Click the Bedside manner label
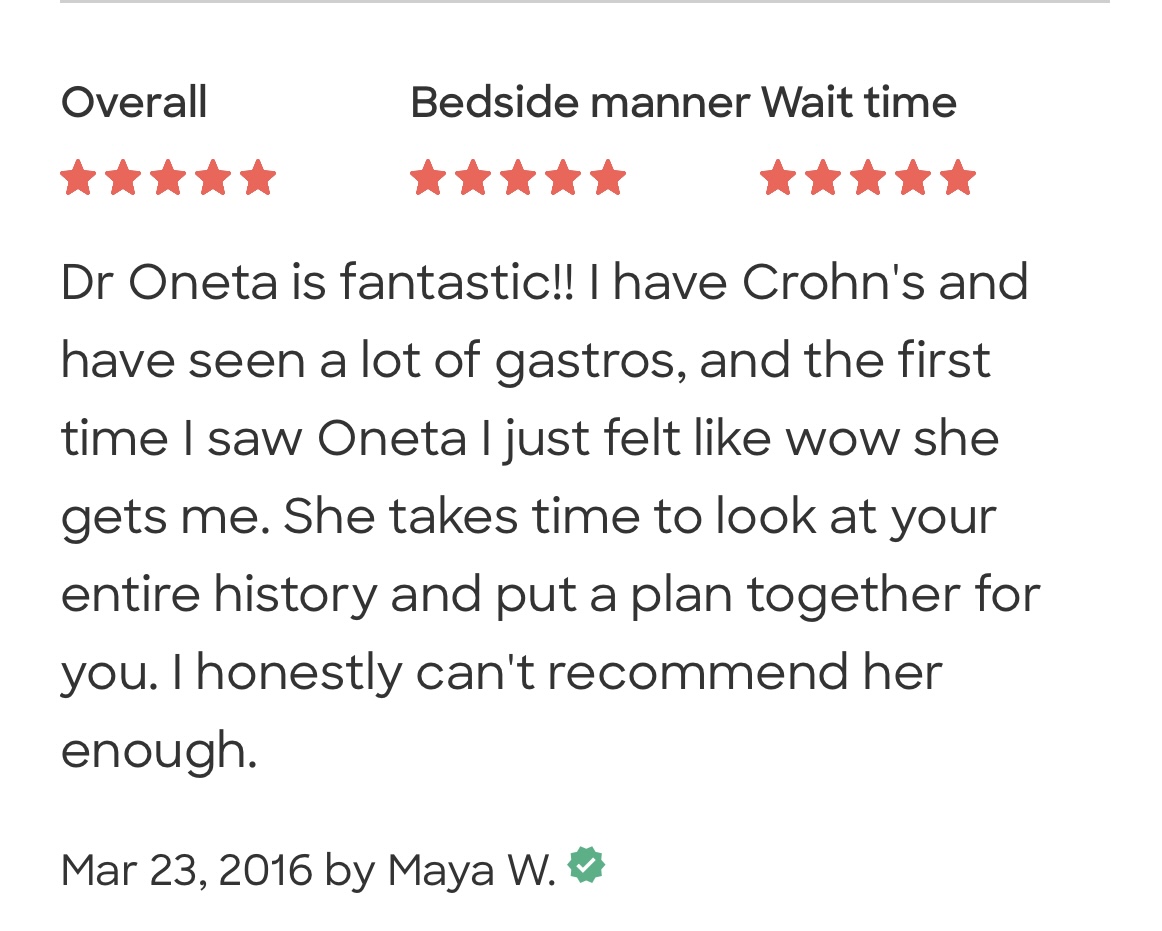Image resolution: width=1162 pixels, height=931 pixels. [580, 103]
